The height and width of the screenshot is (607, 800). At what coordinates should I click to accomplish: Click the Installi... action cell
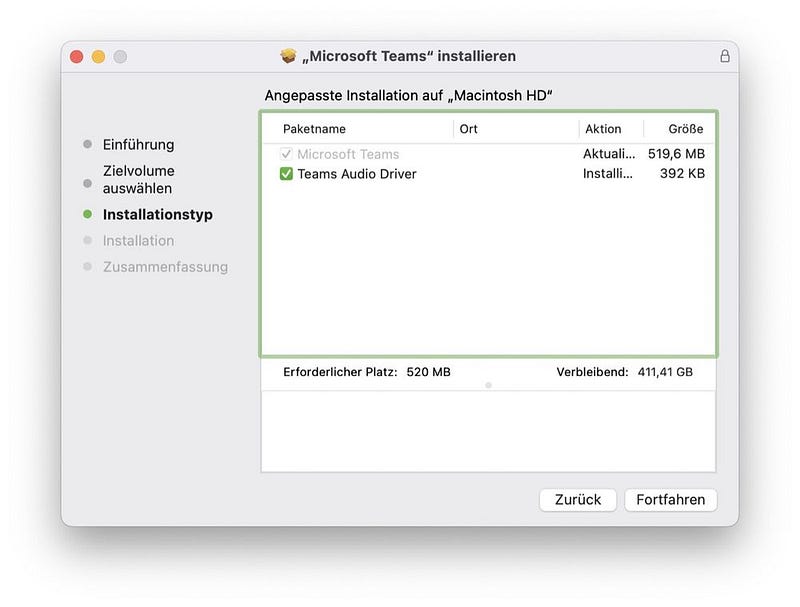coord(607,173)
